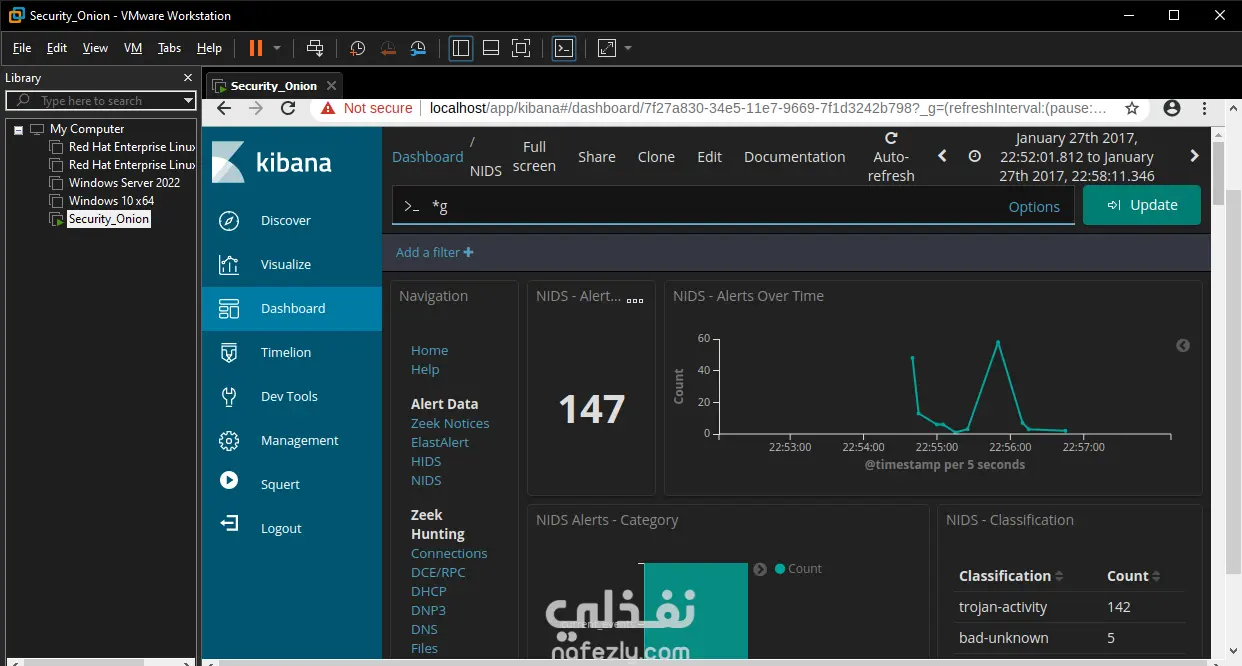The image size is (1242, 666).
Task: Bookmark this page with star icon
Action: tap(1131, 108)
